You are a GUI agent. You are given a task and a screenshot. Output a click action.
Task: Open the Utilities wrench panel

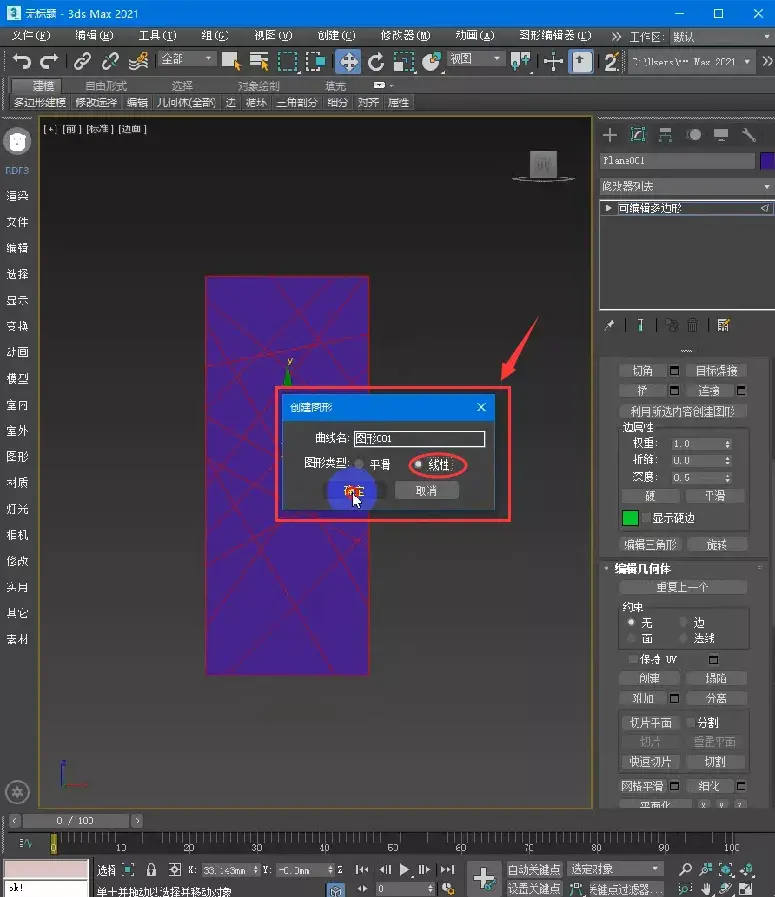[x=748, y=135]
